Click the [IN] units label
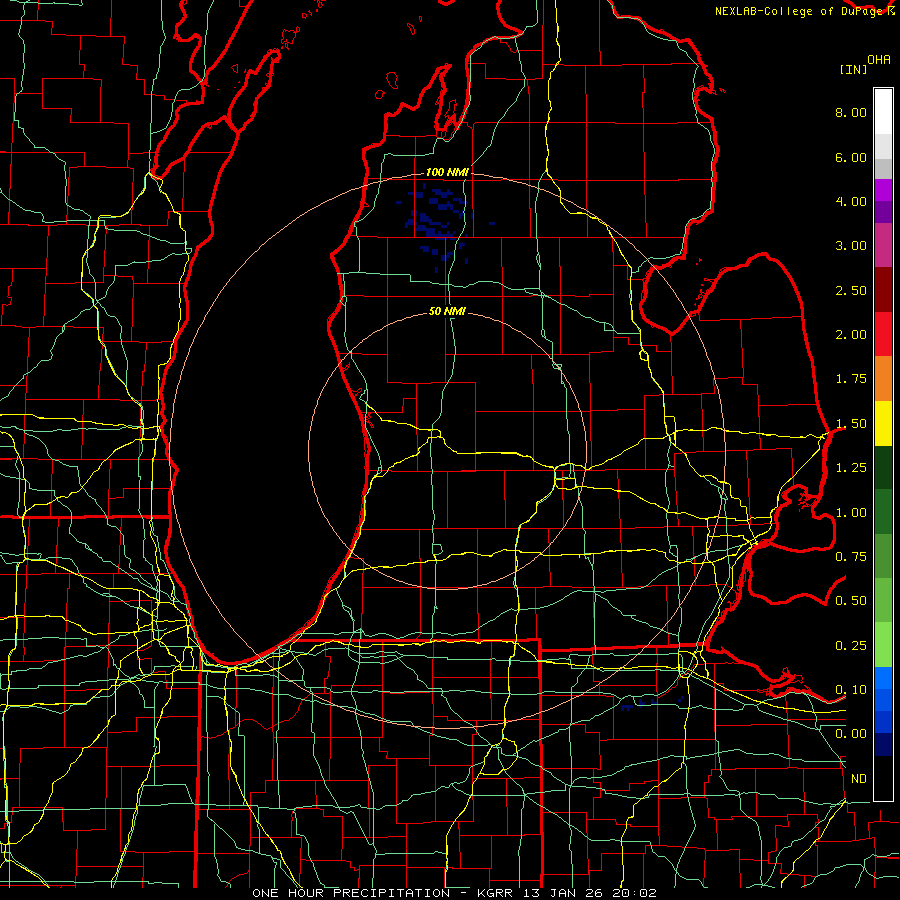 (854, 70)
